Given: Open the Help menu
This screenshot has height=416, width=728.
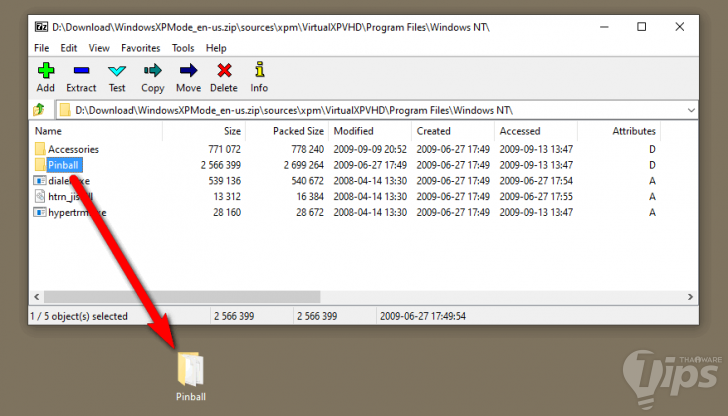Looking at the screenshot, I should point(216,48).
